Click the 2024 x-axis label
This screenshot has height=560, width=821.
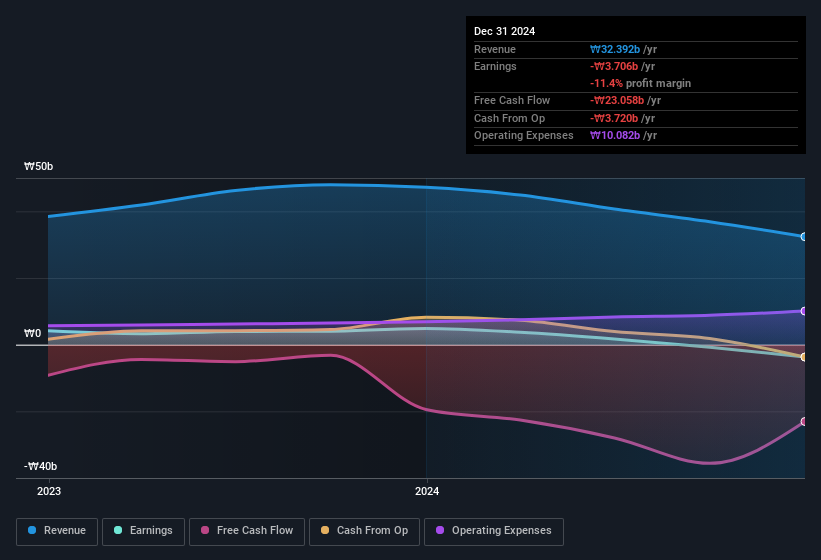(427, 491)
